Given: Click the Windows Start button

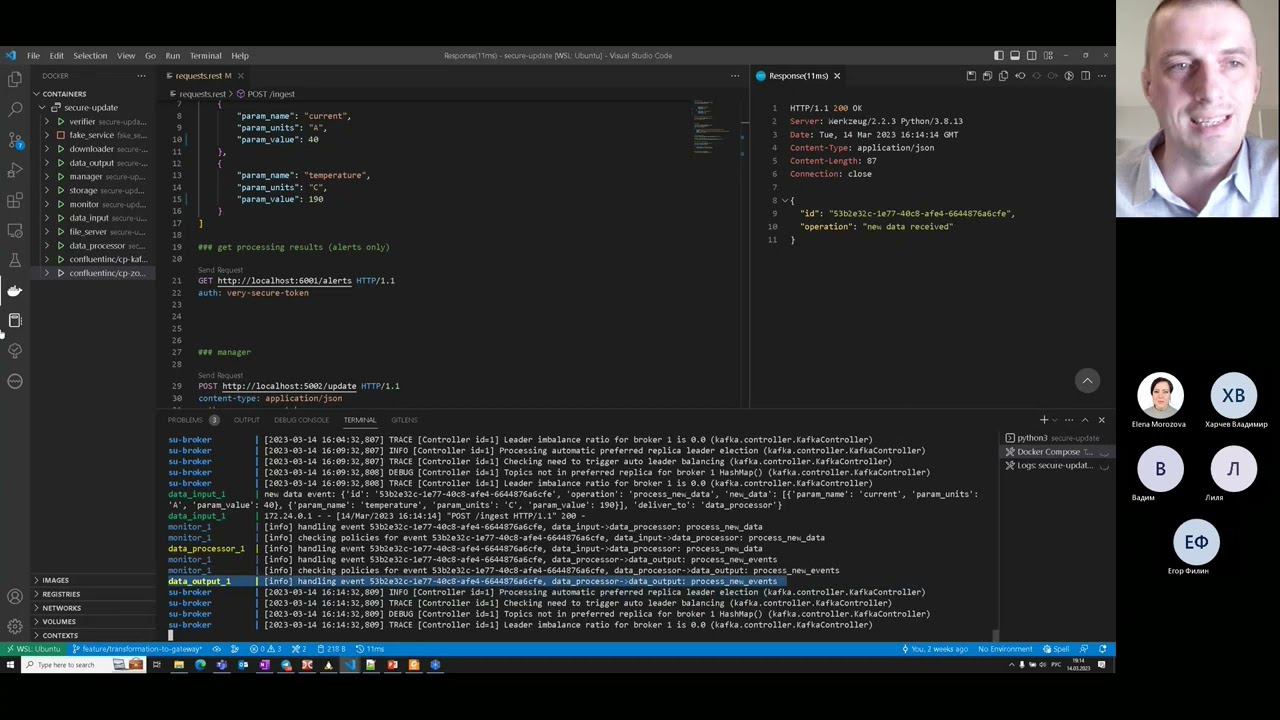Looking at the screenshot, I should coord(10,665).
